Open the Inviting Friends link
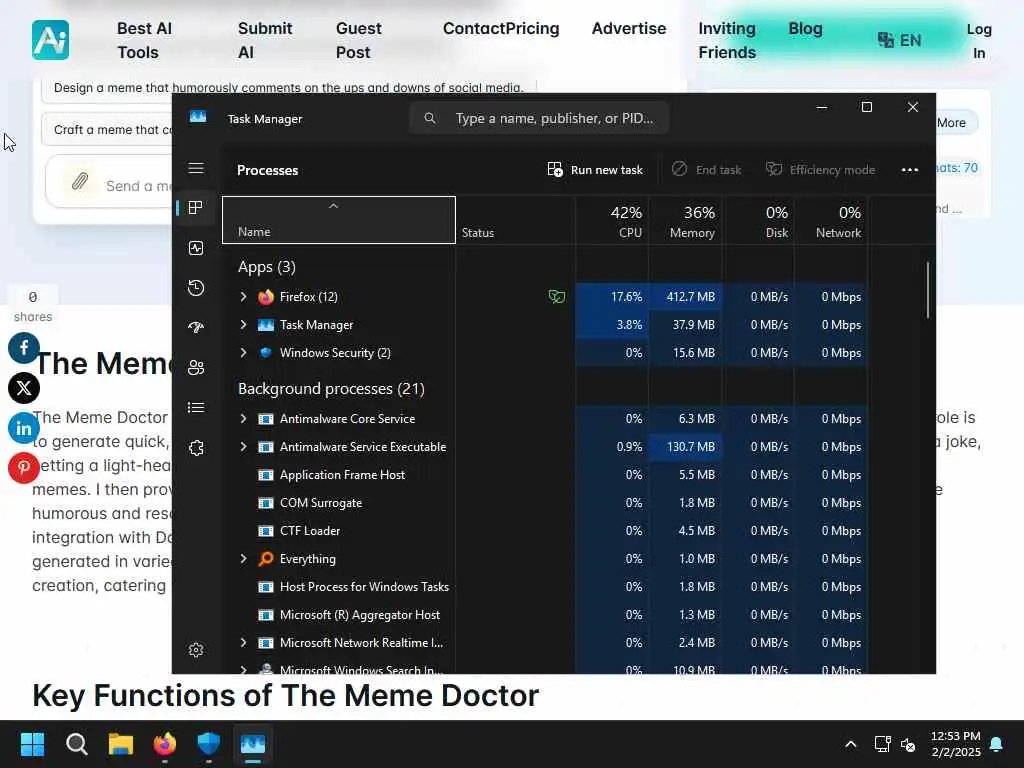This screenshot has width=1024, height=768. (x=727, y=40)
